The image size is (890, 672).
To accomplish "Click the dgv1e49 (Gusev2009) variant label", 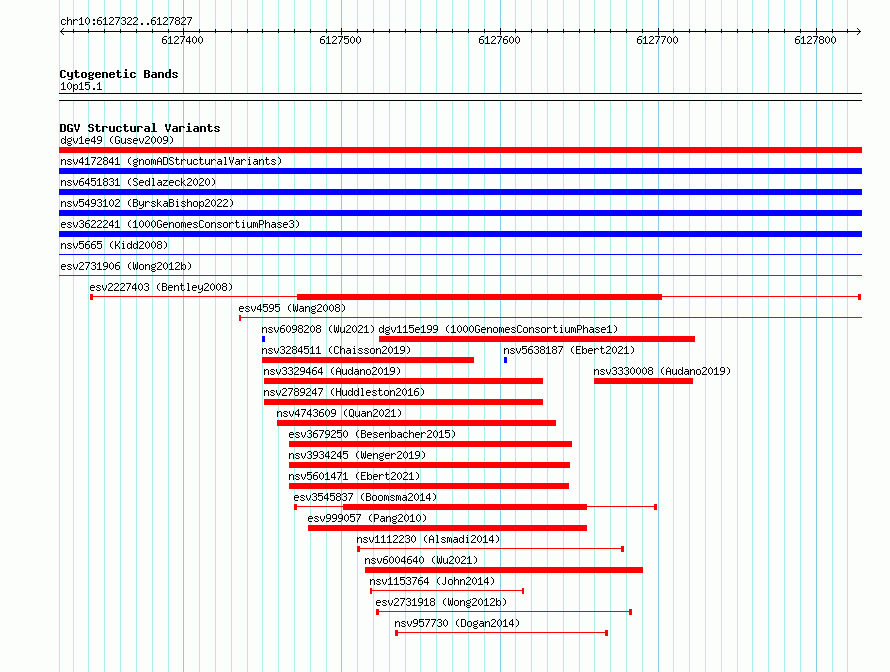I will coord(117,140).
